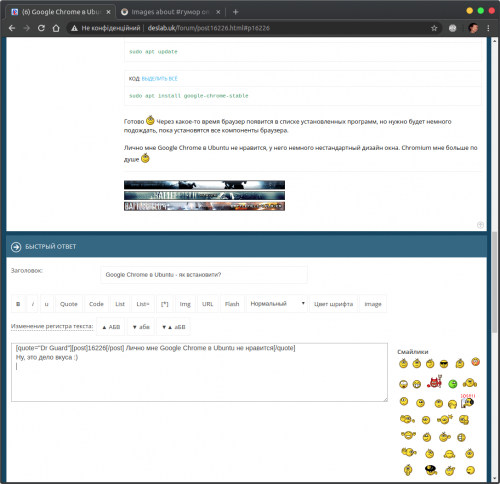This screenshot has width=500, height=484.
Task: Click the Заголовок subject input field
Action: click(x=204, y=275)
